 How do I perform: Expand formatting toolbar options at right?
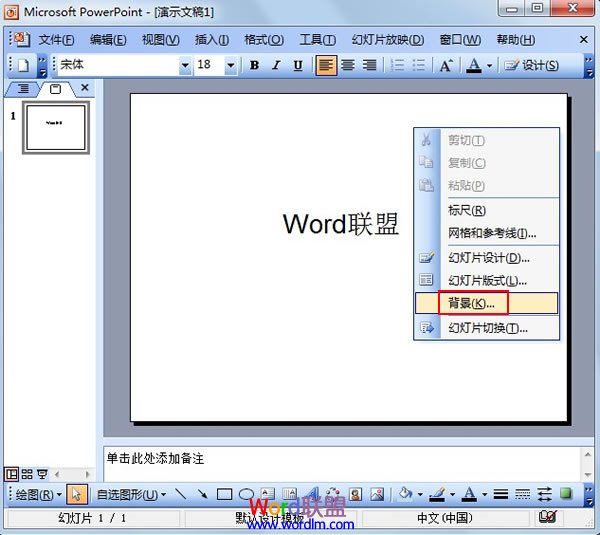tap(589, 66)
